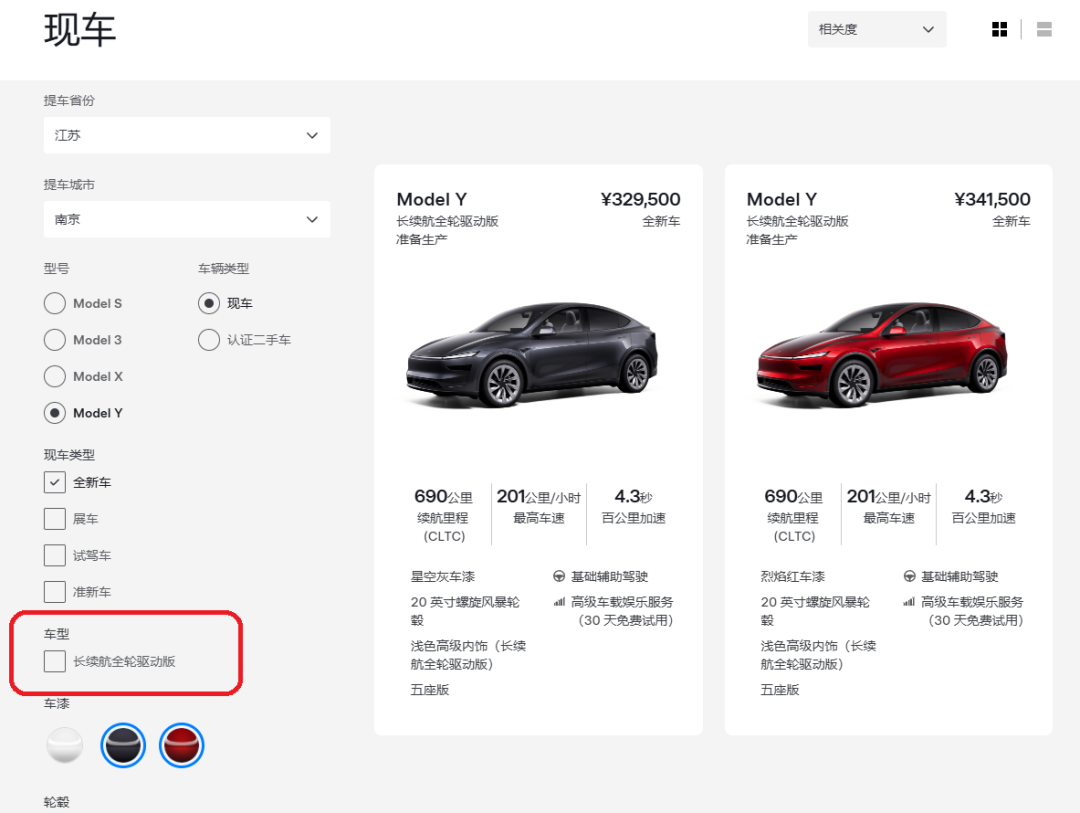Click 五座版 on the grey car card
The width and height of the screenshot is (1080, 813).
point(430,690)
